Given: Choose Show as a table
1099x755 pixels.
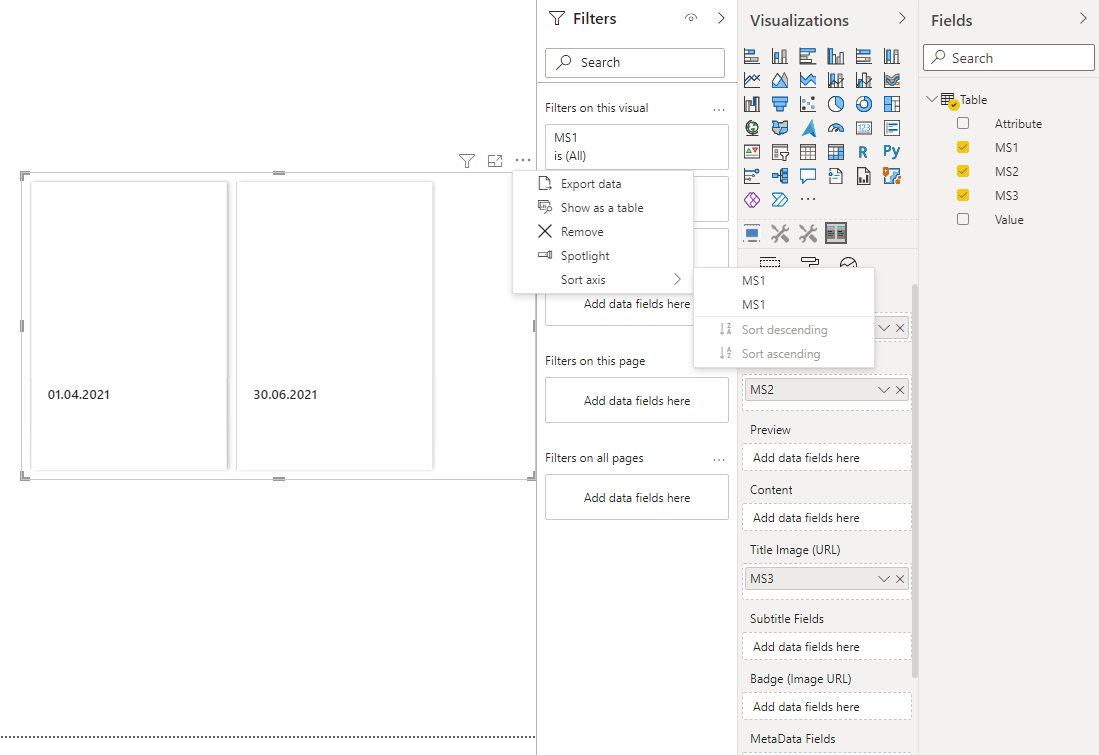Looking at the screenshot, I should coord(603,208).
